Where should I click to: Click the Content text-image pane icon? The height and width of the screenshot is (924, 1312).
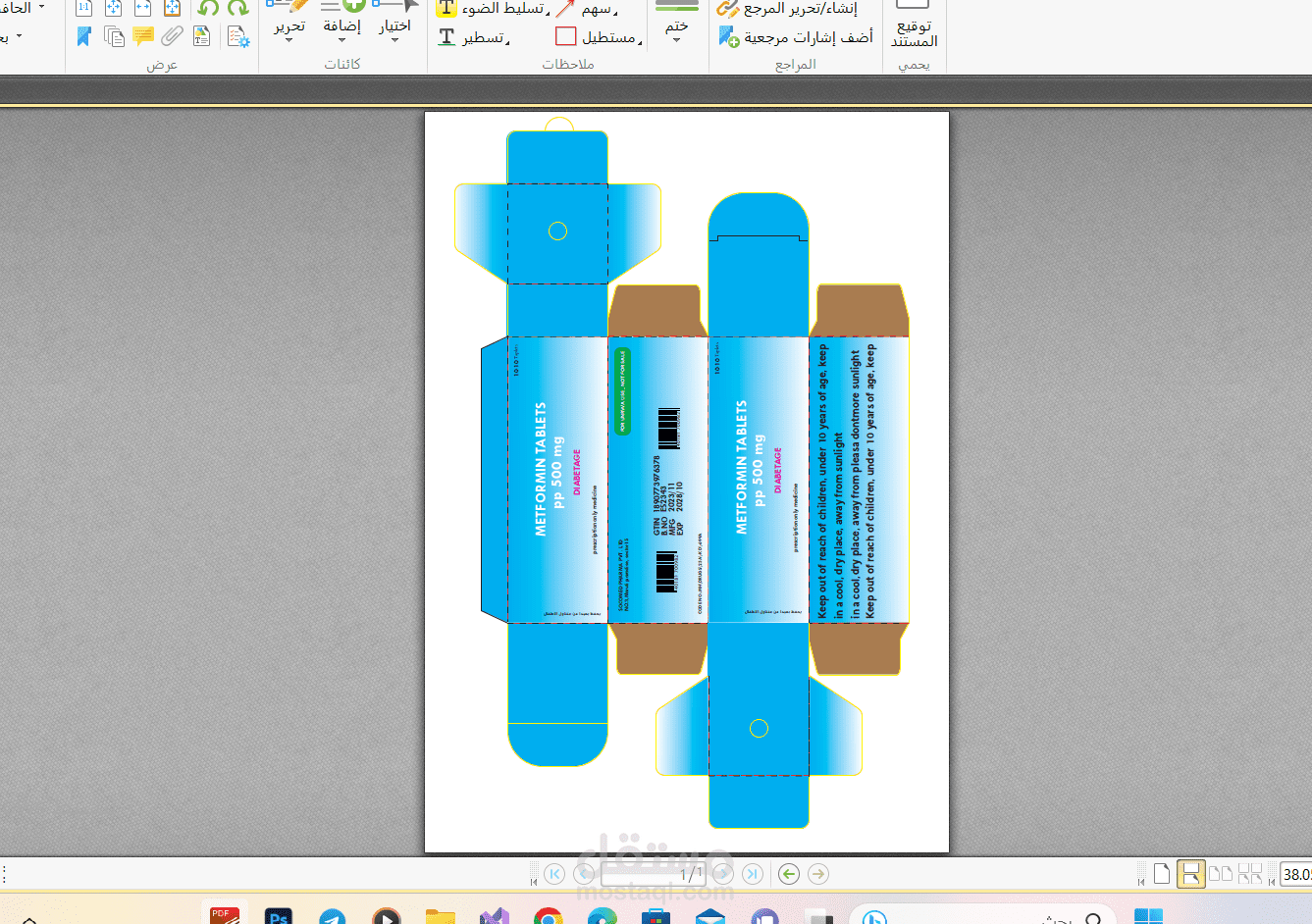click(x=202, y=37)
